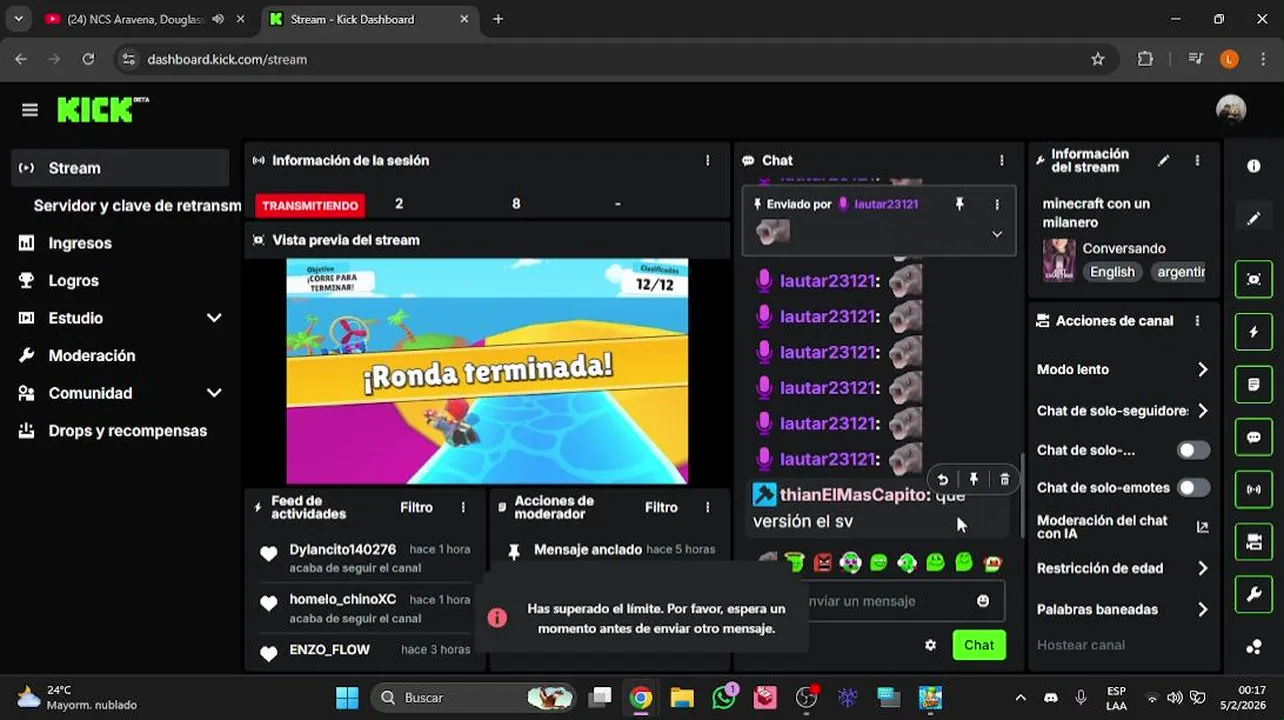Open pinned message three-dot options
The image size is (1284, 720).
(997, 204)
